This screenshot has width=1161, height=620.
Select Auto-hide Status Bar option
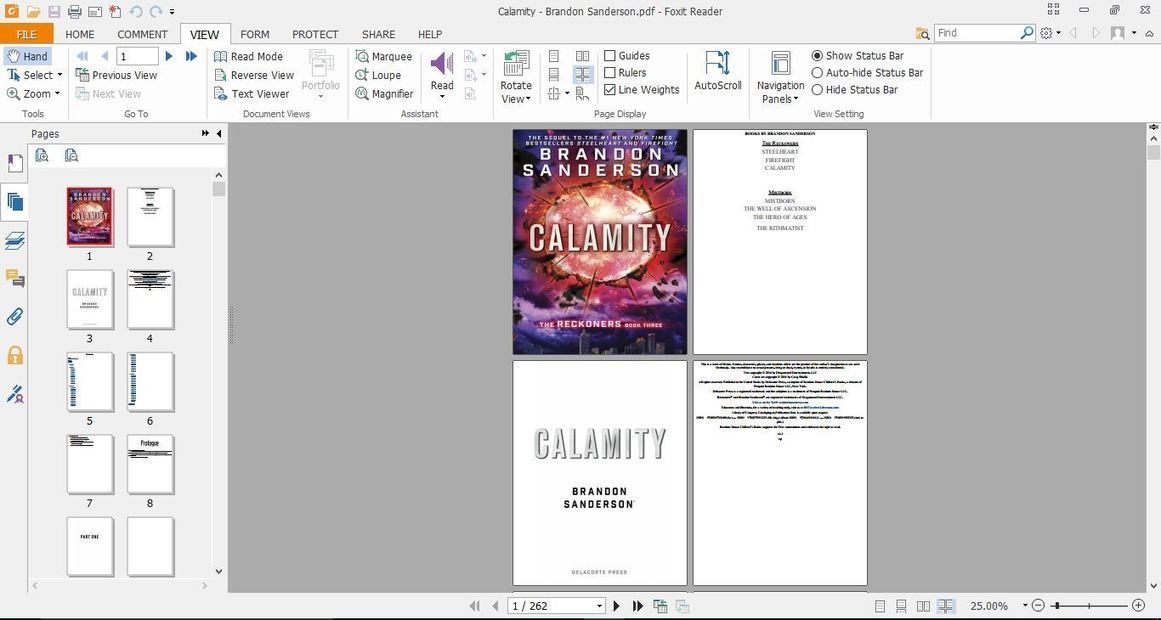(817, 73)
